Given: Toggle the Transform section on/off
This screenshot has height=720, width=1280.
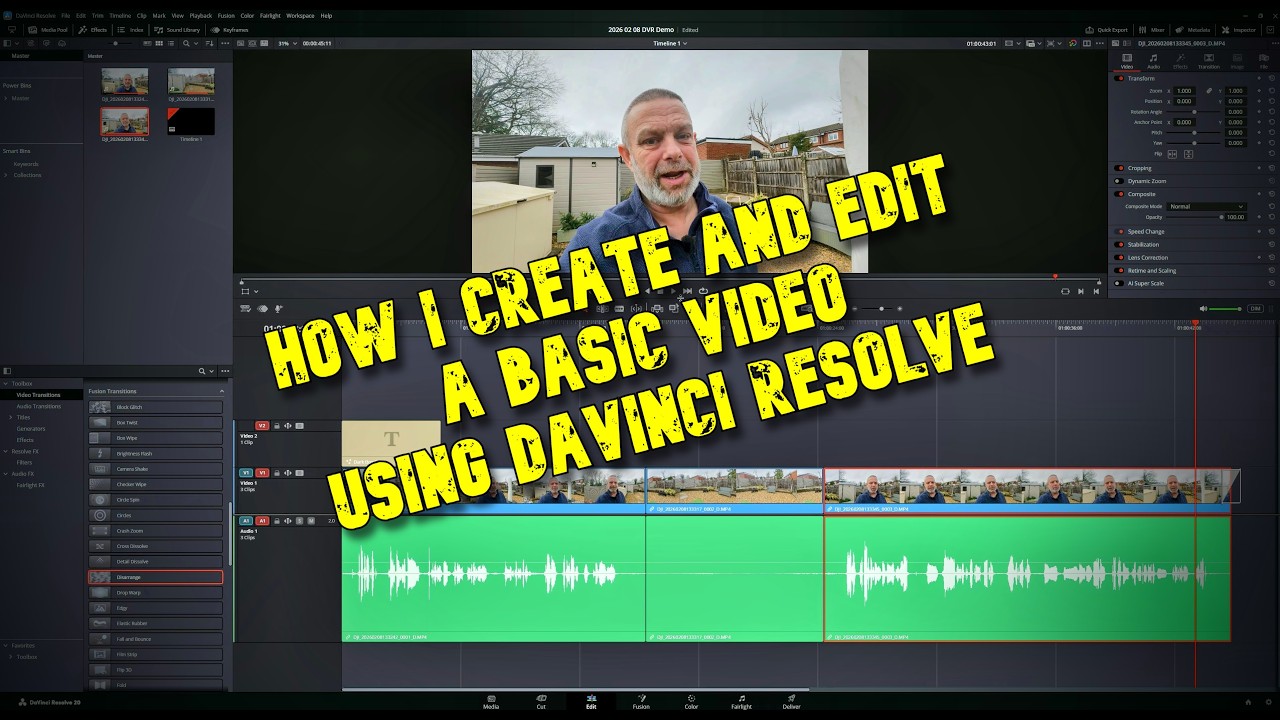Looking at the screenshot, I should (1120, 78).
